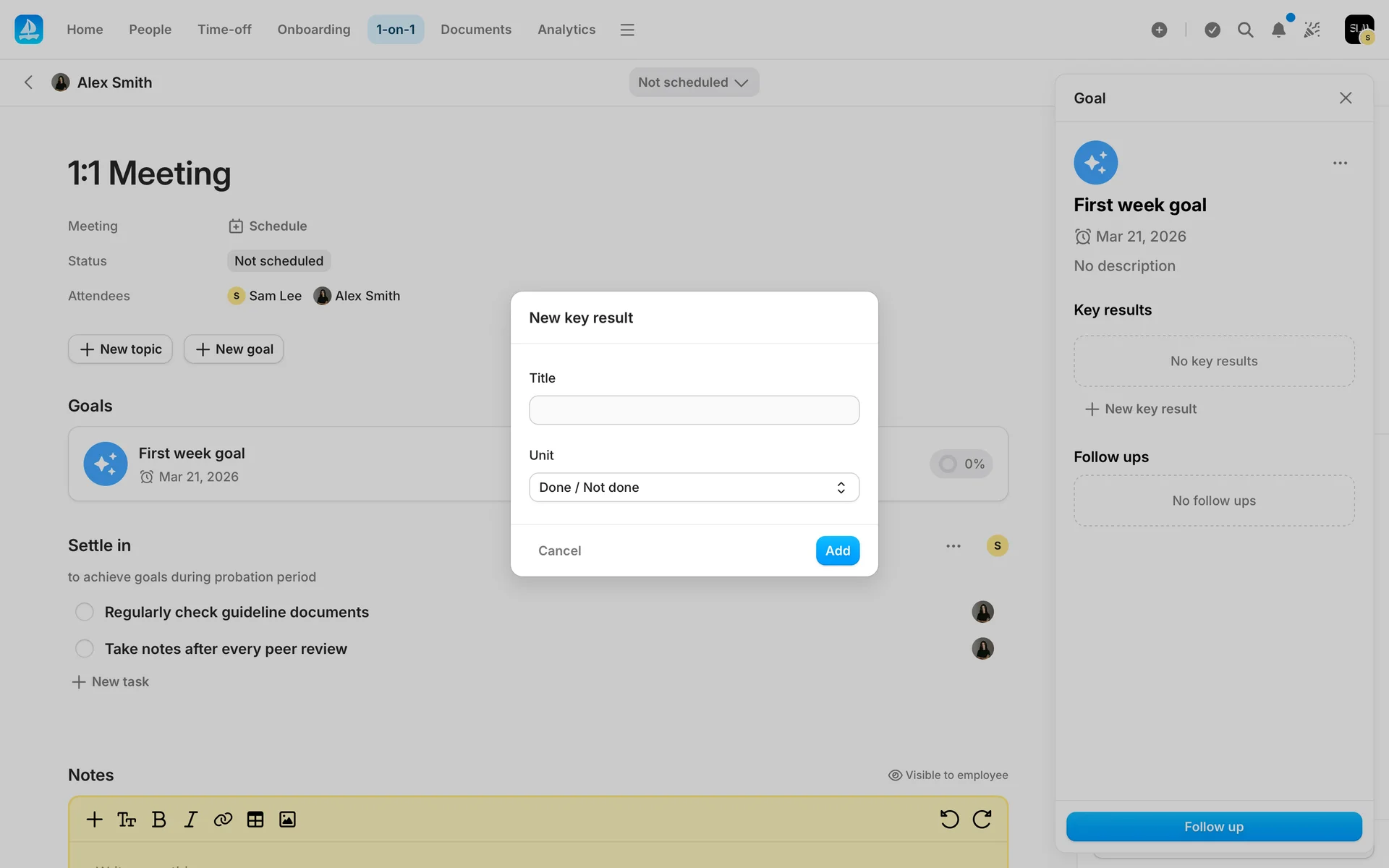Click the 0% goal progress indicator
This screenshot has width=1389, height=868.
[x=961, y=464]
